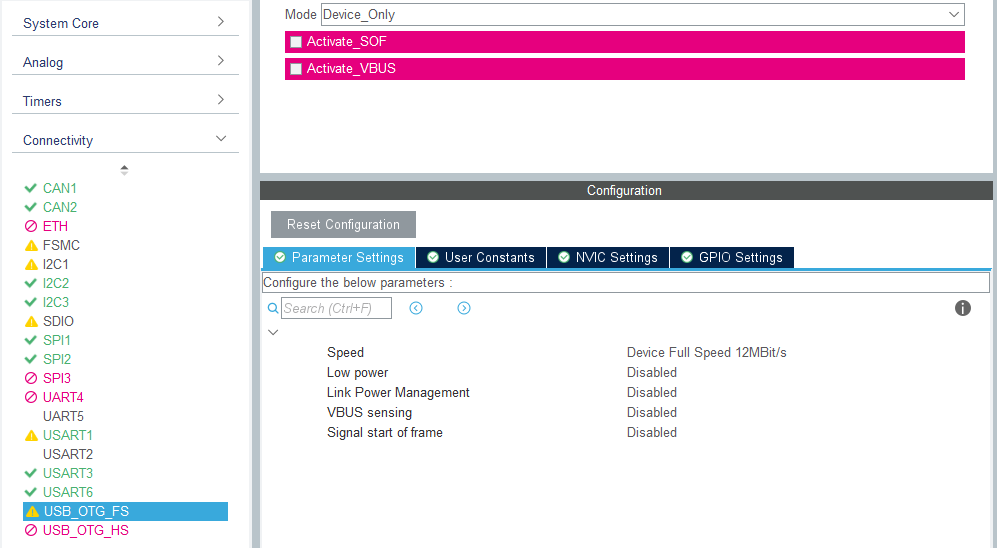Image resolution: width=997 pixels, height=548 pixels.
Task: Enable the Activate_SOF checkbox
Action: pos(296,42)
